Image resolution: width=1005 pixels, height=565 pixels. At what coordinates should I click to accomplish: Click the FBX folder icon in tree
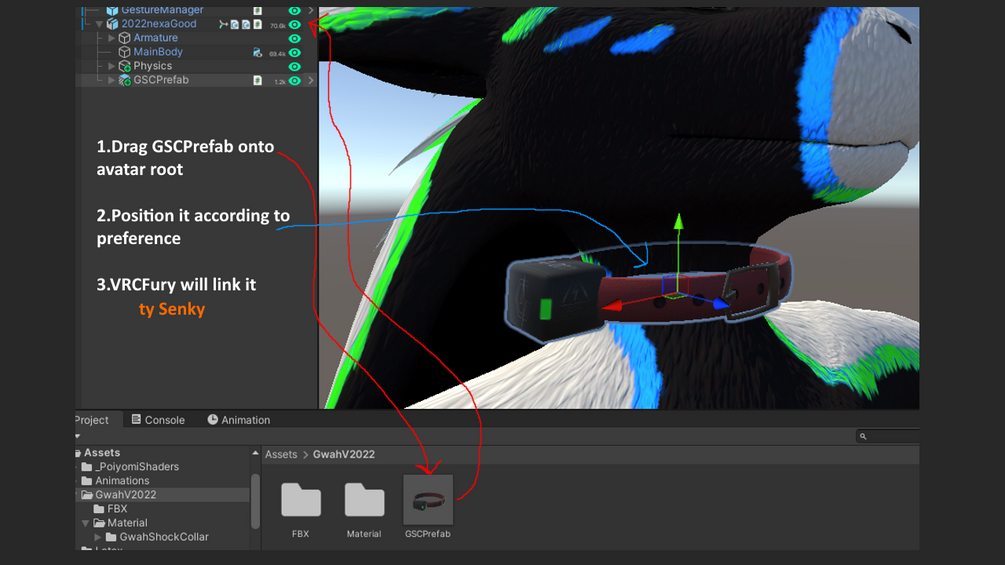[x=99, y=509]
